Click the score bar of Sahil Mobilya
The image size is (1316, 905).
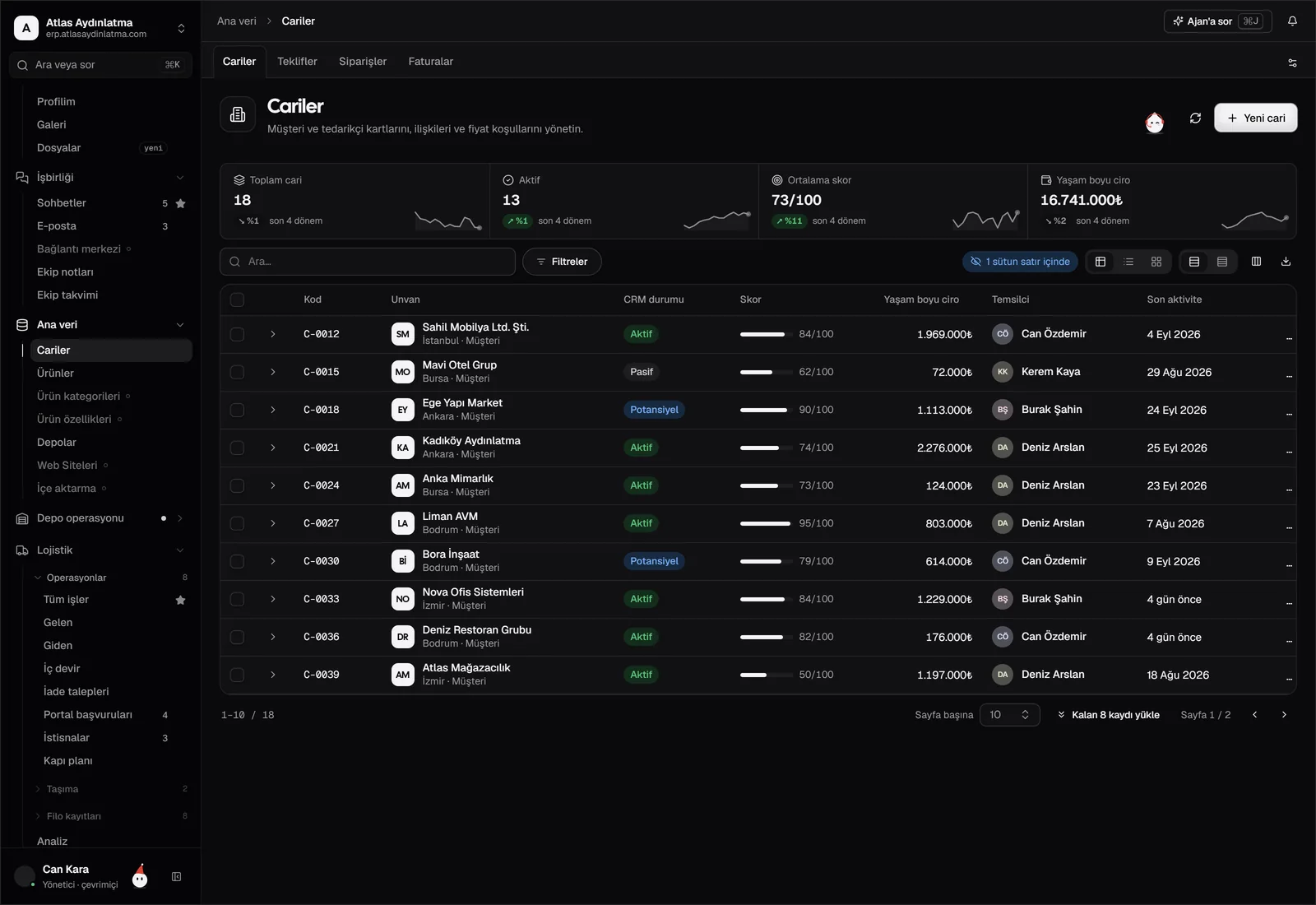point(764,334)
